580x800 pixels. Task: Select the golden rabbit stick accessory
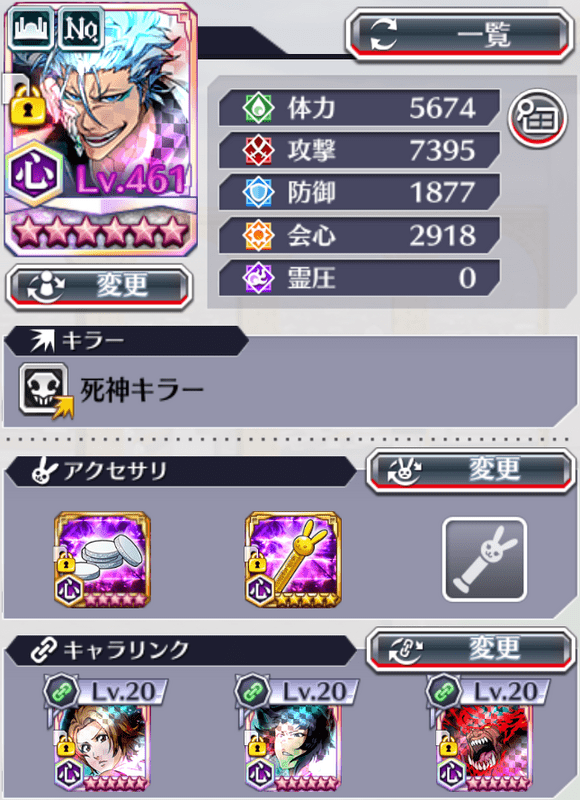(x=293, y=560)
